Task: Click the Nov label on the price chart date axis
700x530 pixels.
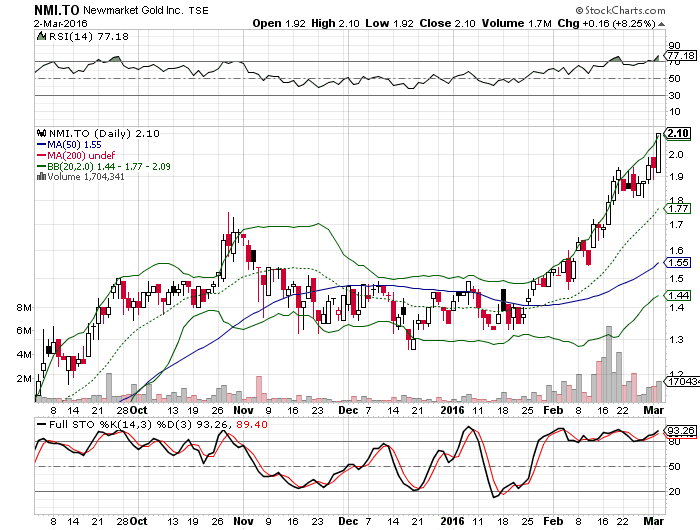Action: [x=243, y=410]
